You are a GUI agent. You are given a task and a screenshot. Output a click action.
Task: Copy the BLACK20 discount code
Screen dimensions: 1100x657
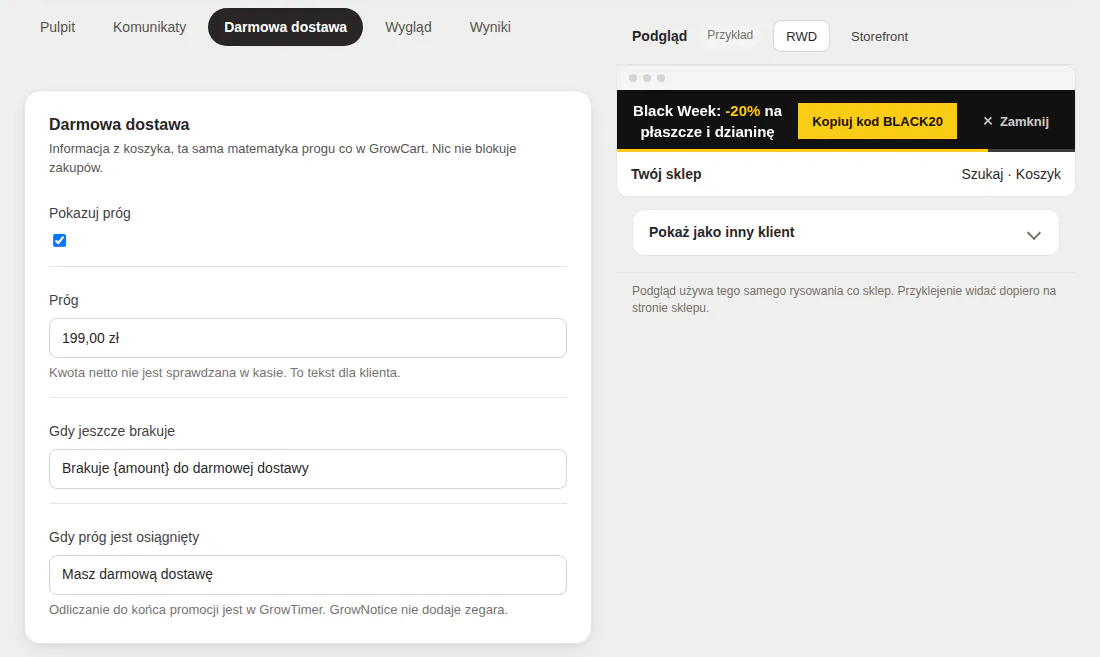pos(877,121)
